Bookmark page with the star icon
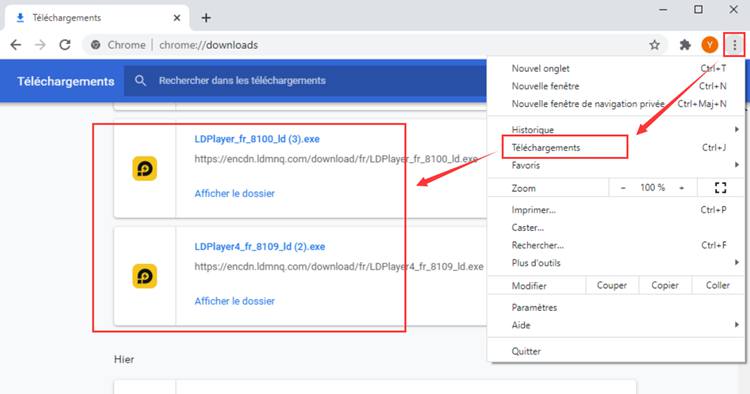Screen dimensions: 750x394 pyautogui.click(x=654, y=45)
